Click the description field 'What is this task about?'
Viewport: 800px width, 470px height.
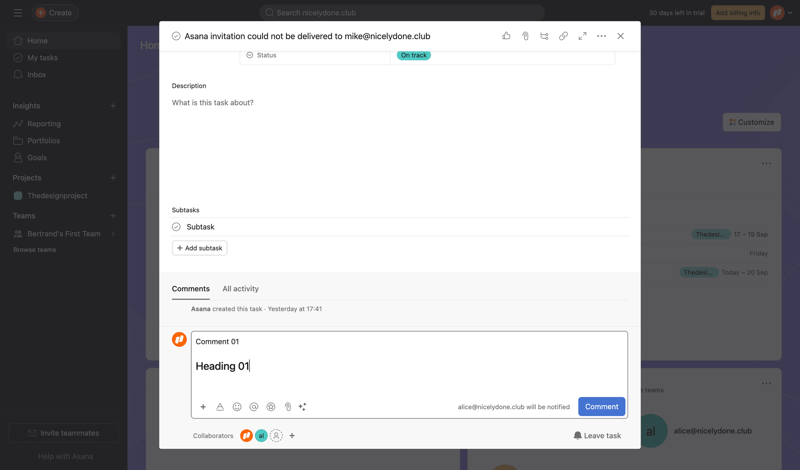click(x=212, y=103)
